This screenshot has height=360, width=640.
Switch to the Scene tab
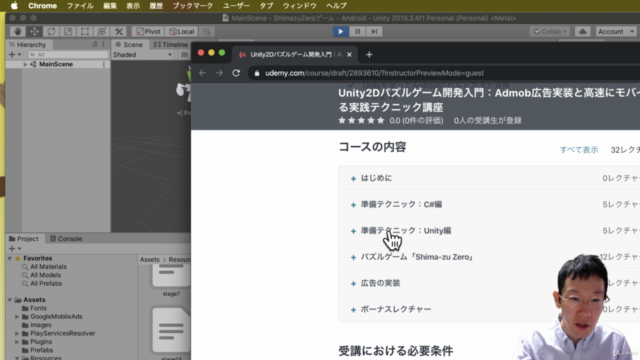tap(129, 44)
